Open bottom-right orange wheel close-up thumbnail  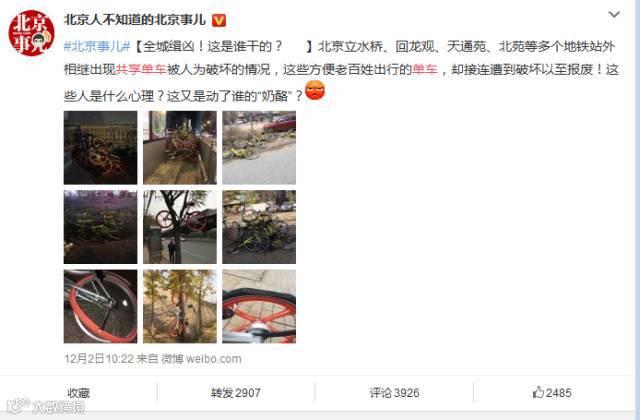point(259,306)
